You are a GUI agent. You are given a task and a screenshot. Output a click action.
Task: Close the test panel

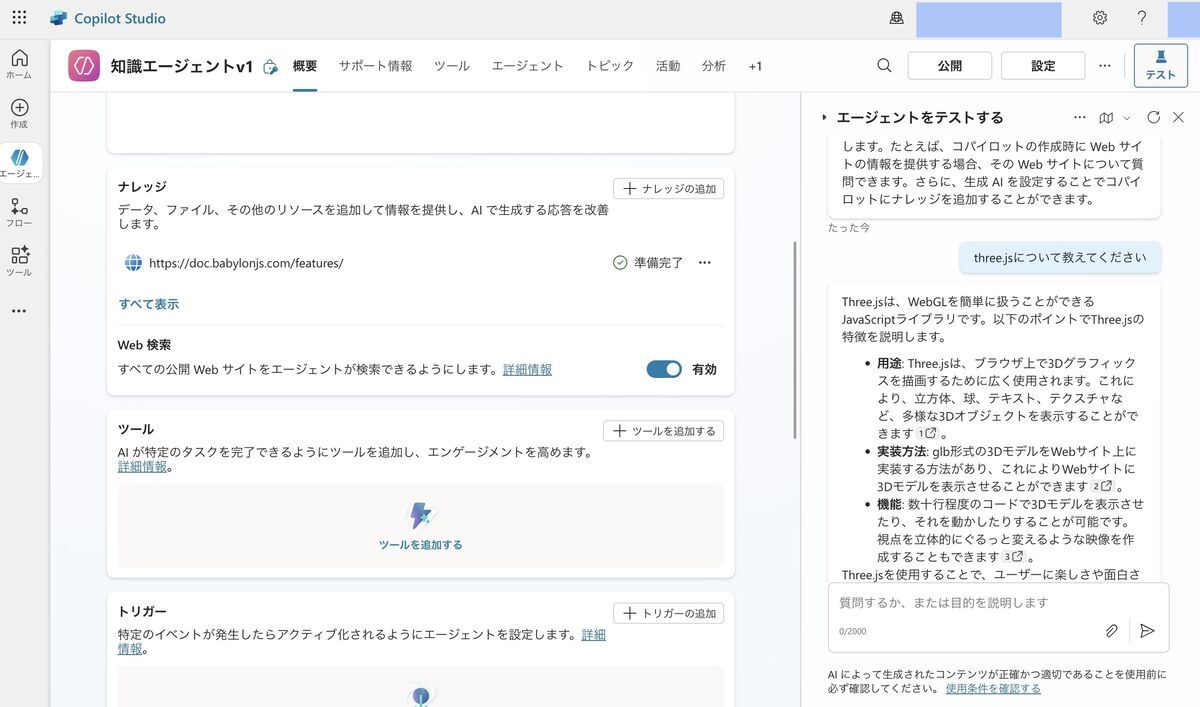click(1178, 117)
